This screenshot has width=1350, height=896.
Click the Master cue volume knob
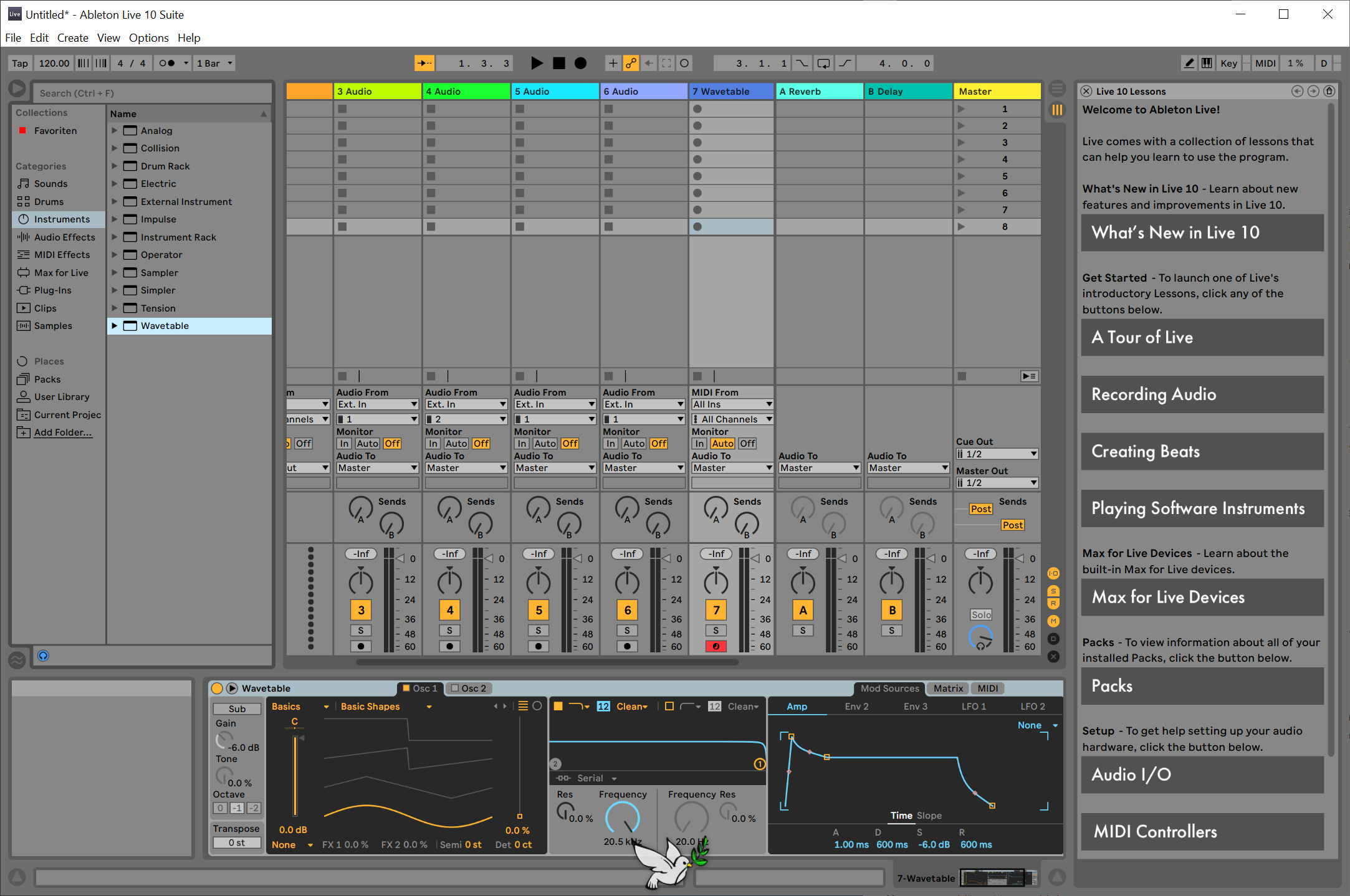(x=980, y=638)
